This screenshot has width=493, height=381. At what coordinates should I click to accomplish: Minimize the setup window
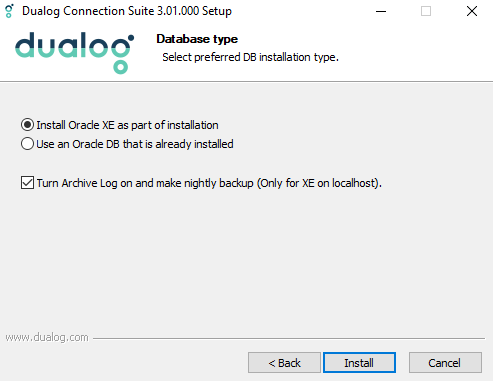[x=381, y=11]
